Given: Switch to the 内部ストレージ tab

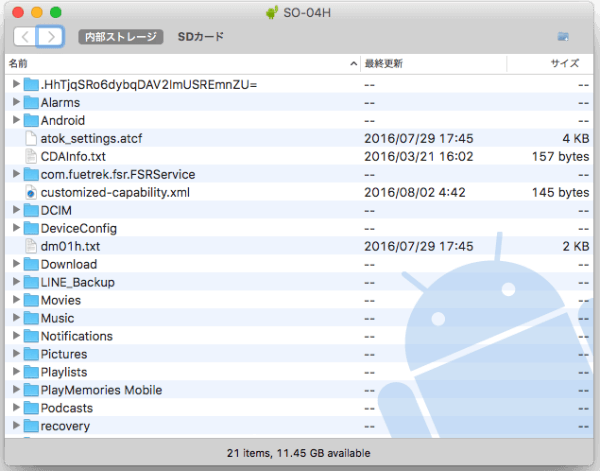Looking at the screenshot, I should (x=121, y=37).
